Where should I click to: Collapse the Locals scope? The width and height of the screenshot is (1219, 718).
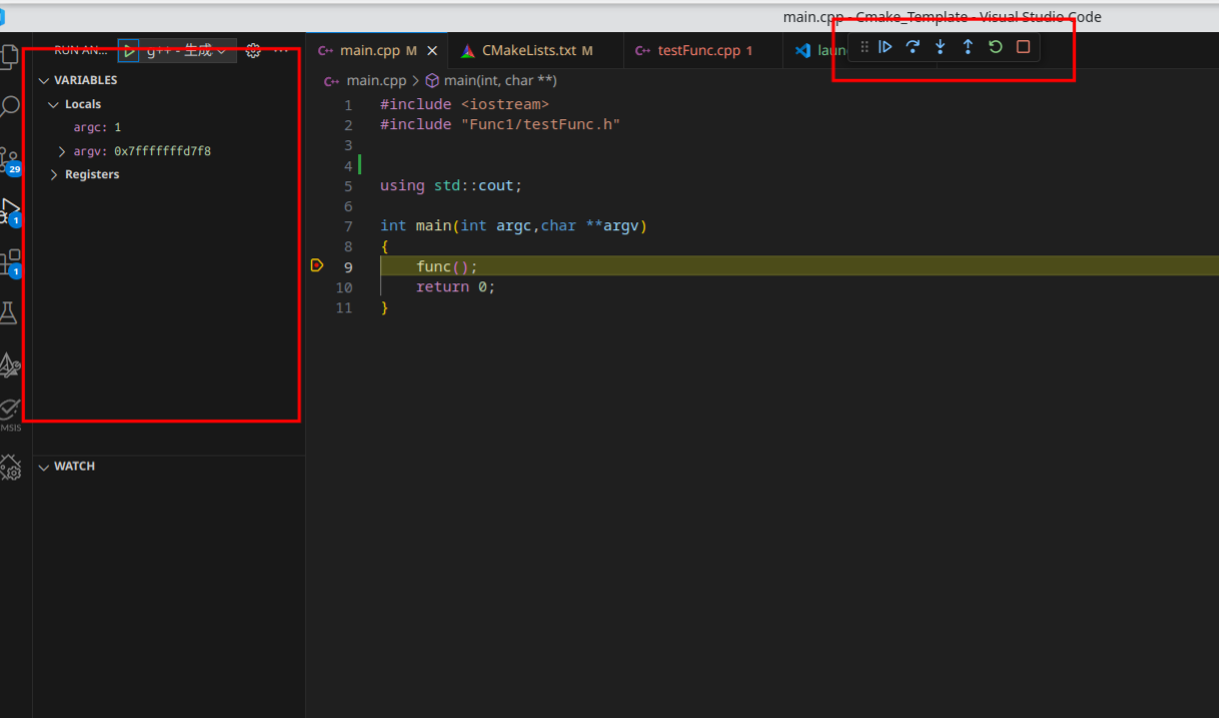(54, 104)
